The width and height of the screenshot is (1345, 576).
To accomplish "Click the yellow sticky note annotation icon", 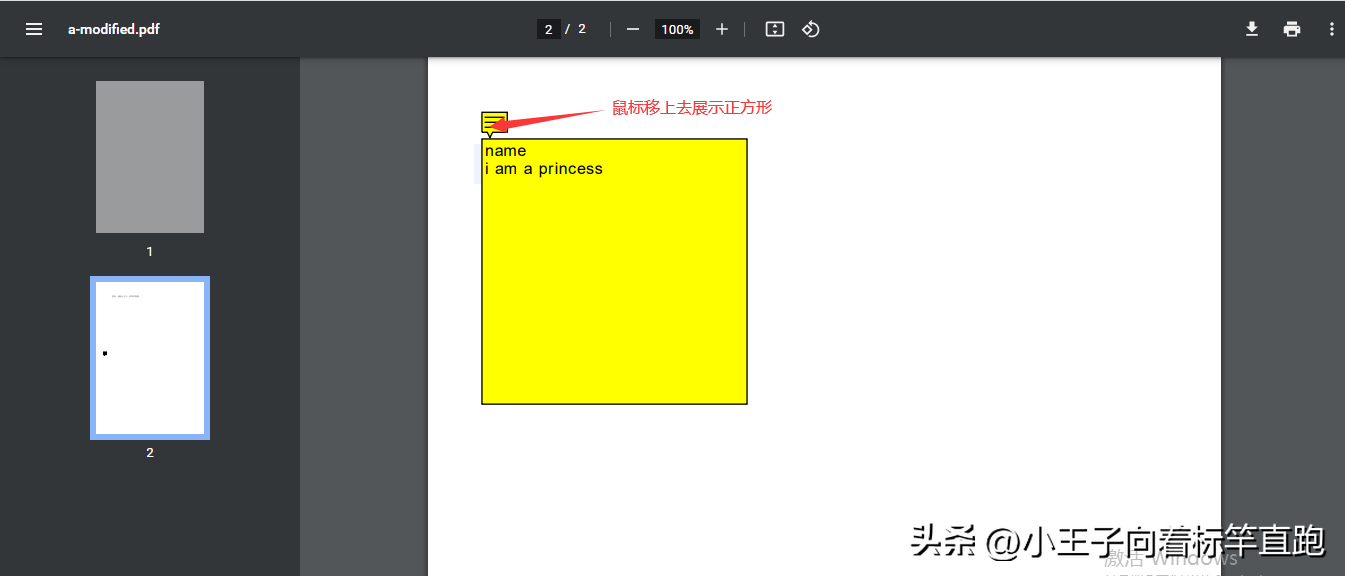I will point(494,124).
